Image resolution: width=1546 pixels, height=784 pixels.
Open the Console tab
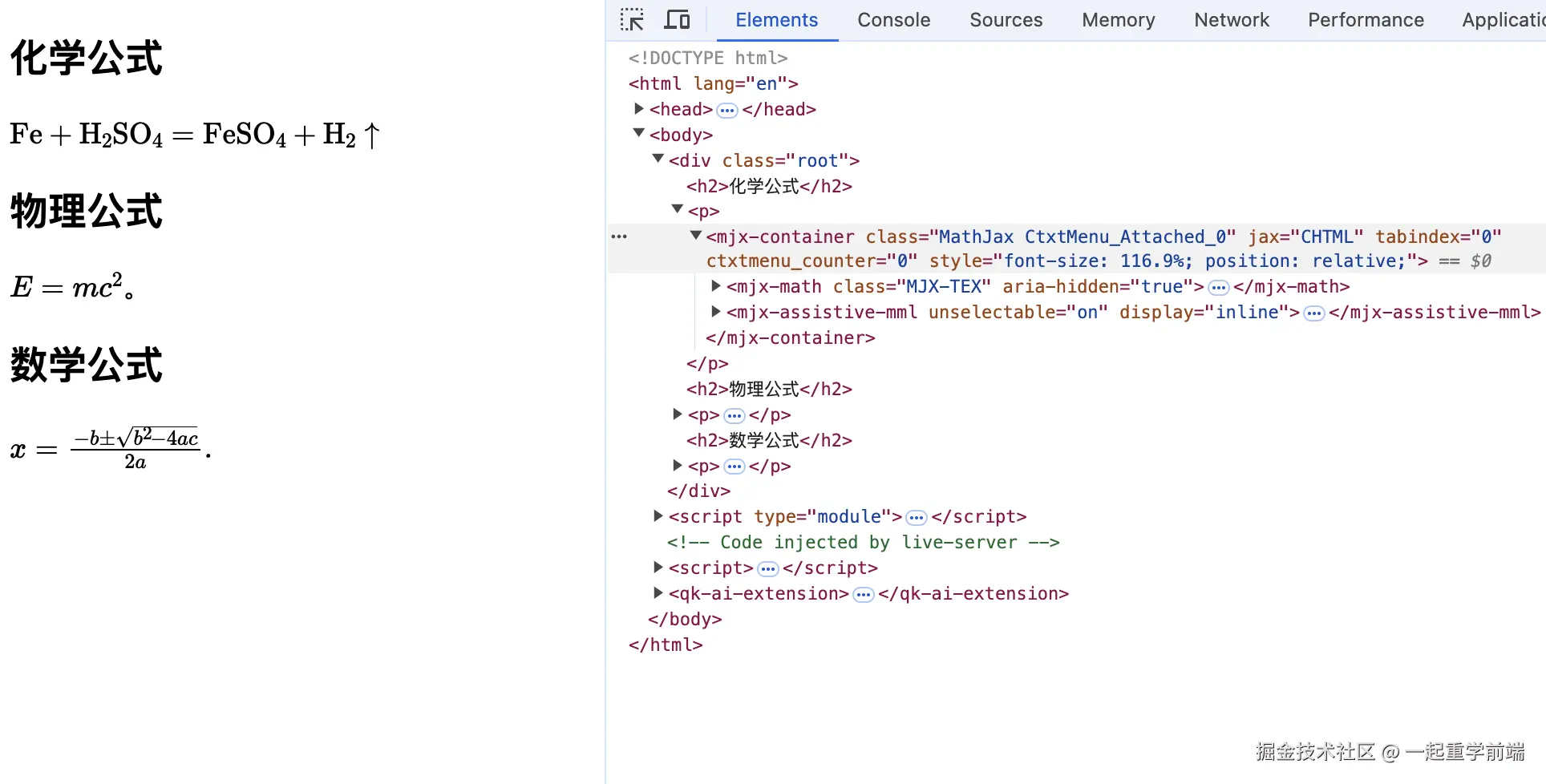tap(894, 20)
